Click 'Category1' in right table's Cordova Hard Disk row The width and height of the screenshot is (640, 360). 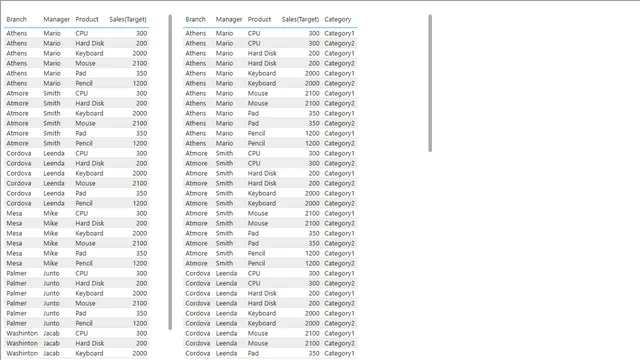(x=339, y=293)
